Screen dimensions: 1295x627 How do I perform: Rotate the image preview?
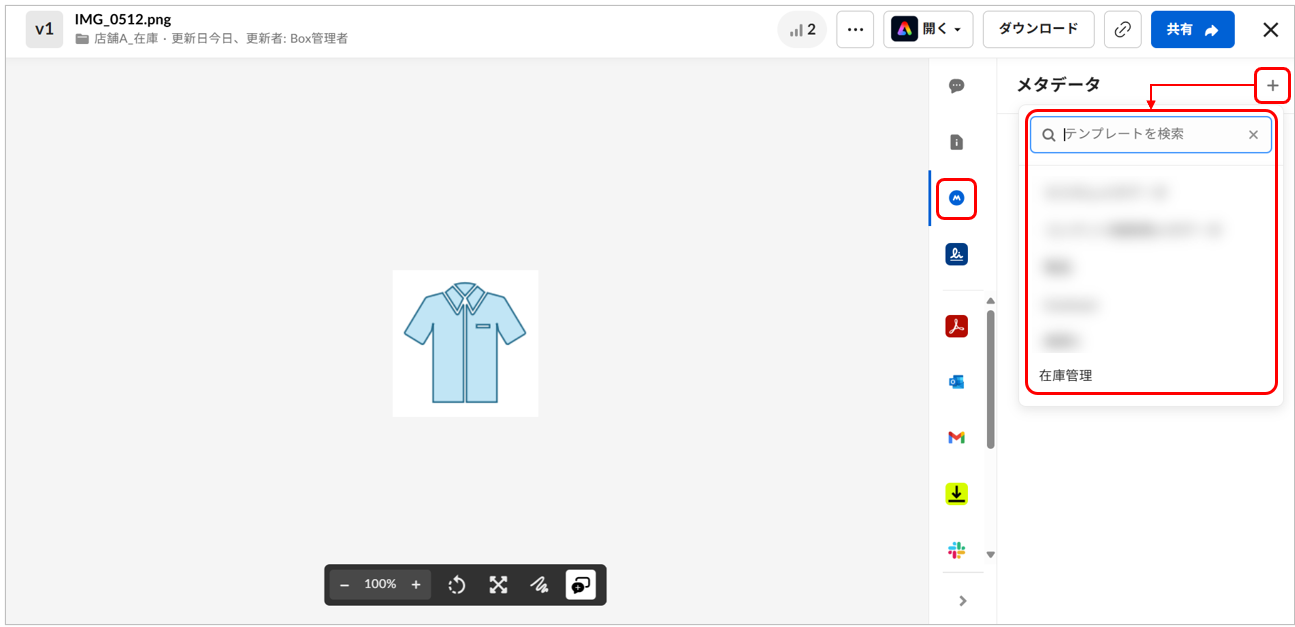[457, 585]
